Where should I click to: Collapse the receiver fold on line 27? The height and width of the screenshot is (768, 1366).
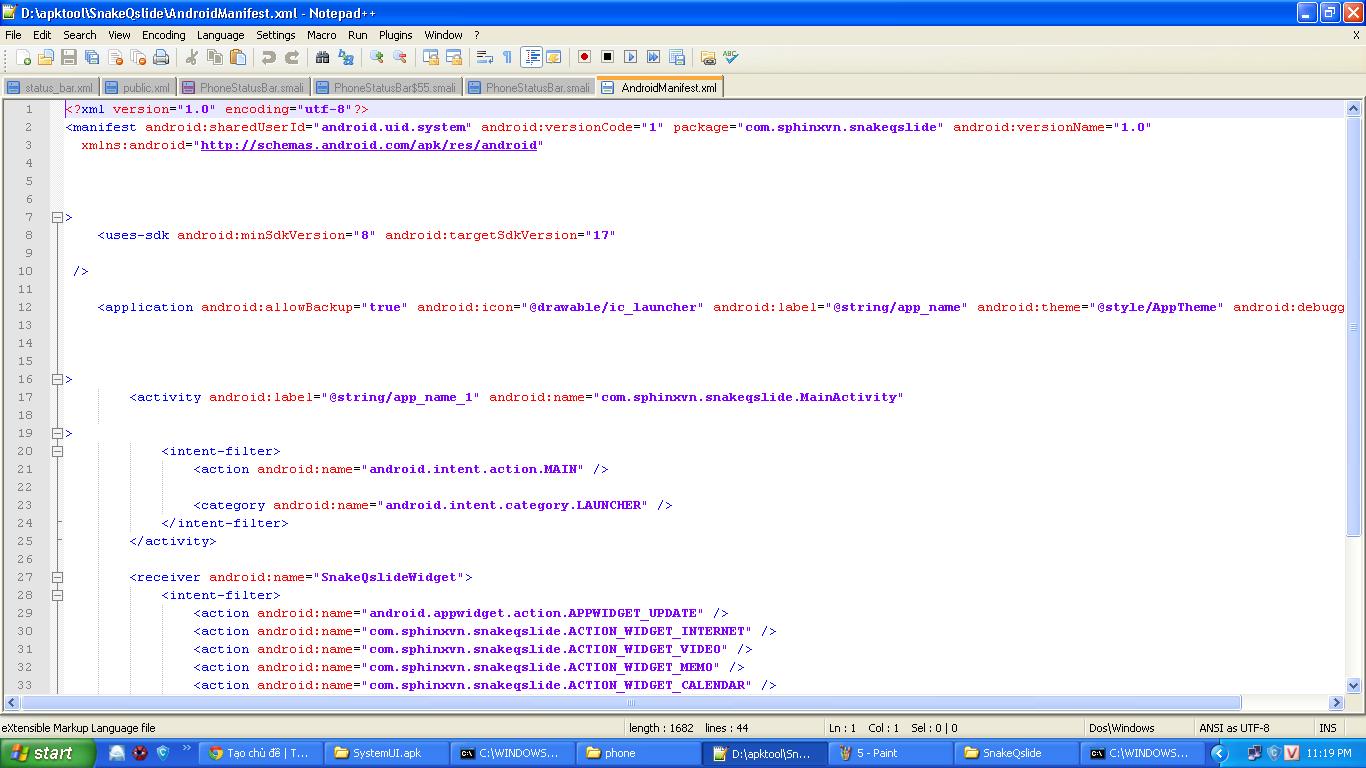[x=57, y=577]
